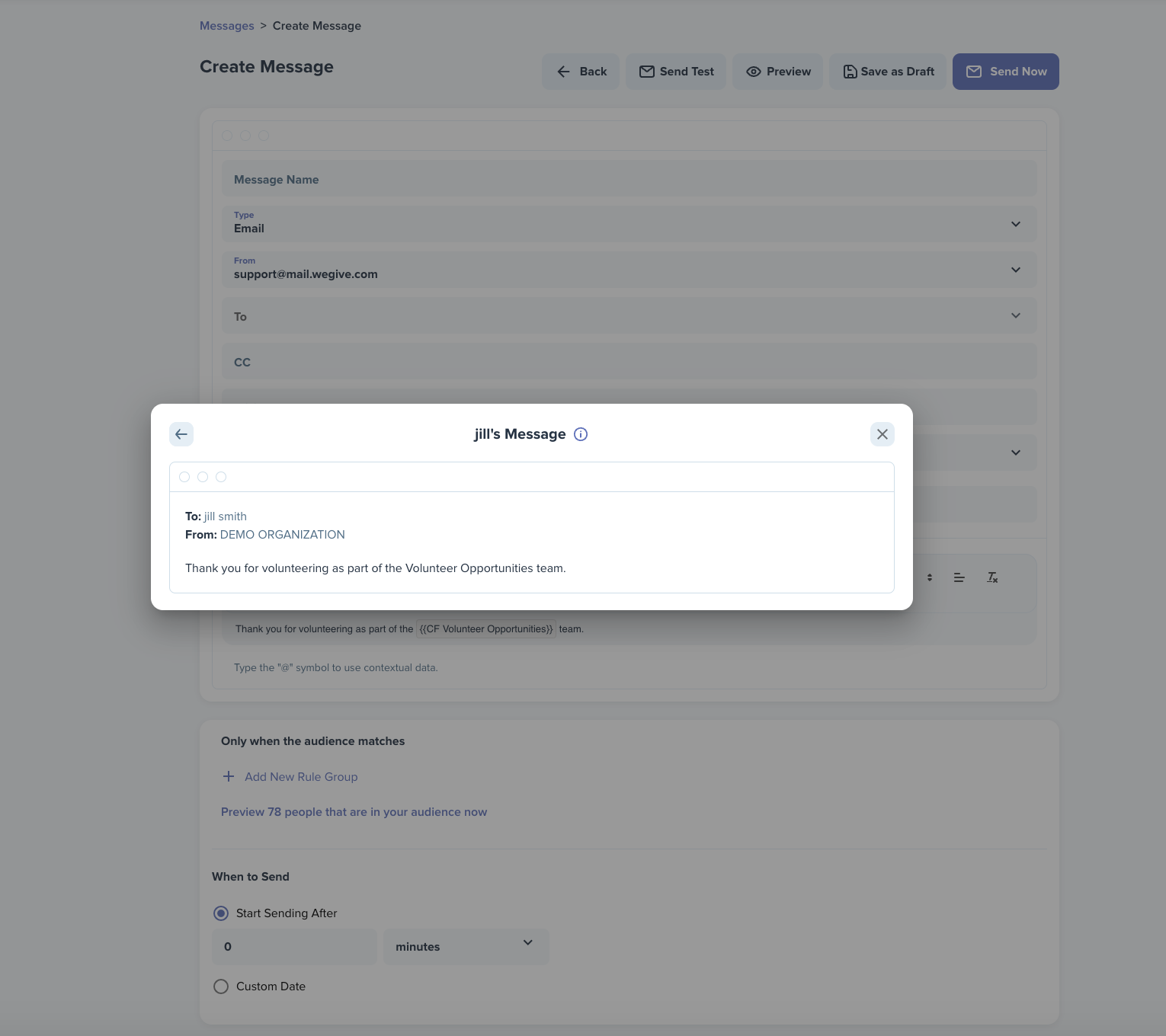Click the Send Test button
This screenshot has width=1166, height=1036.
(x=676, y=72)
